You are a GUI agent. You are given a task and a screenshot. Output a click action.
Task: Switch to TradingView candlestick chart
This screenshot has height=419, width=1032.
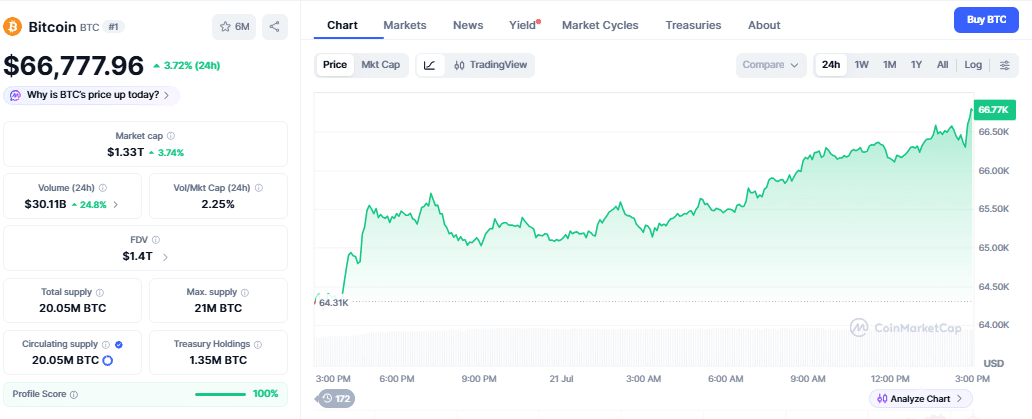[490, 65]
